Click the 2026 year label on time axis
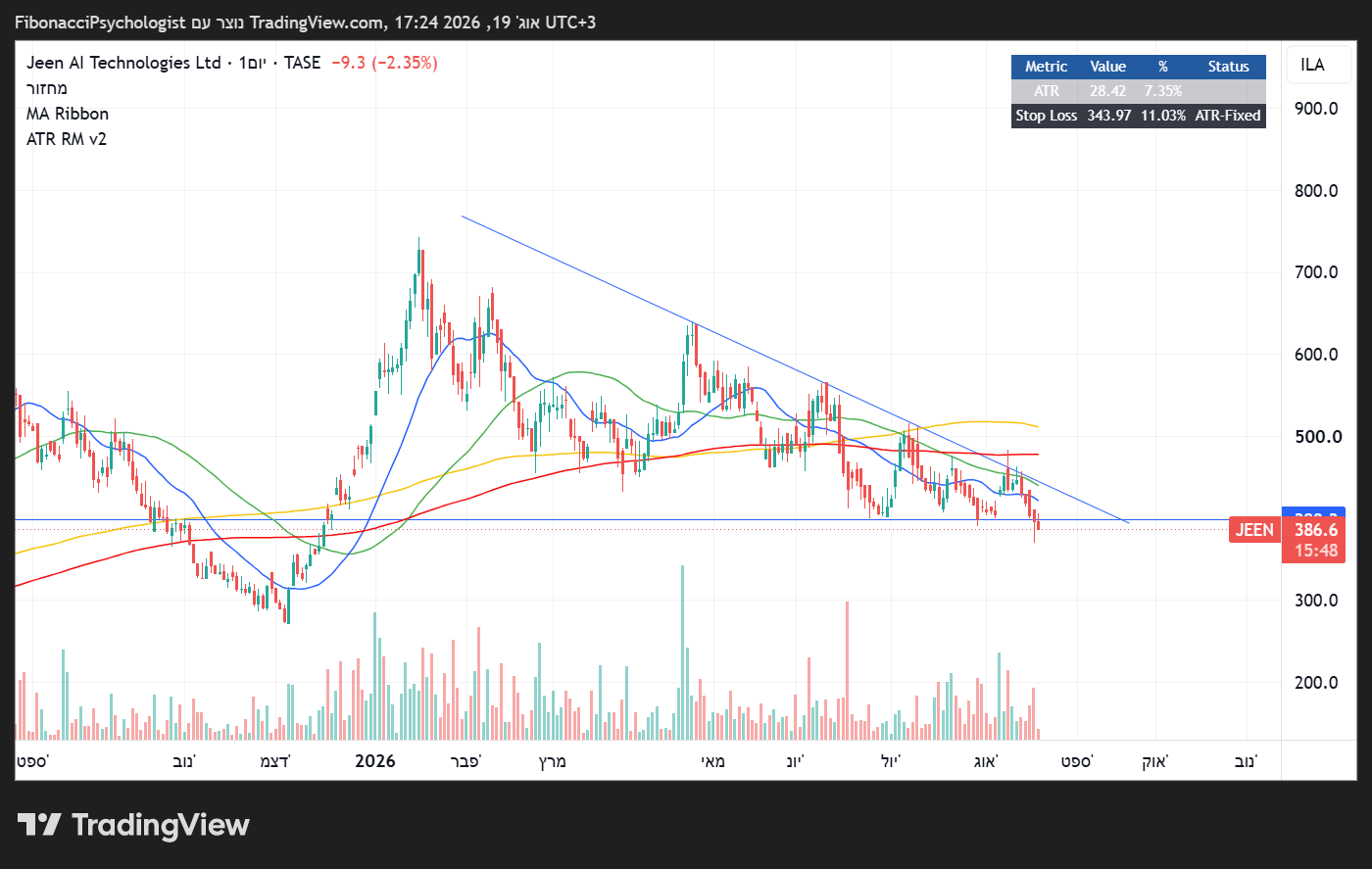This screenshot has height=869, width=1372. point(375,761)
